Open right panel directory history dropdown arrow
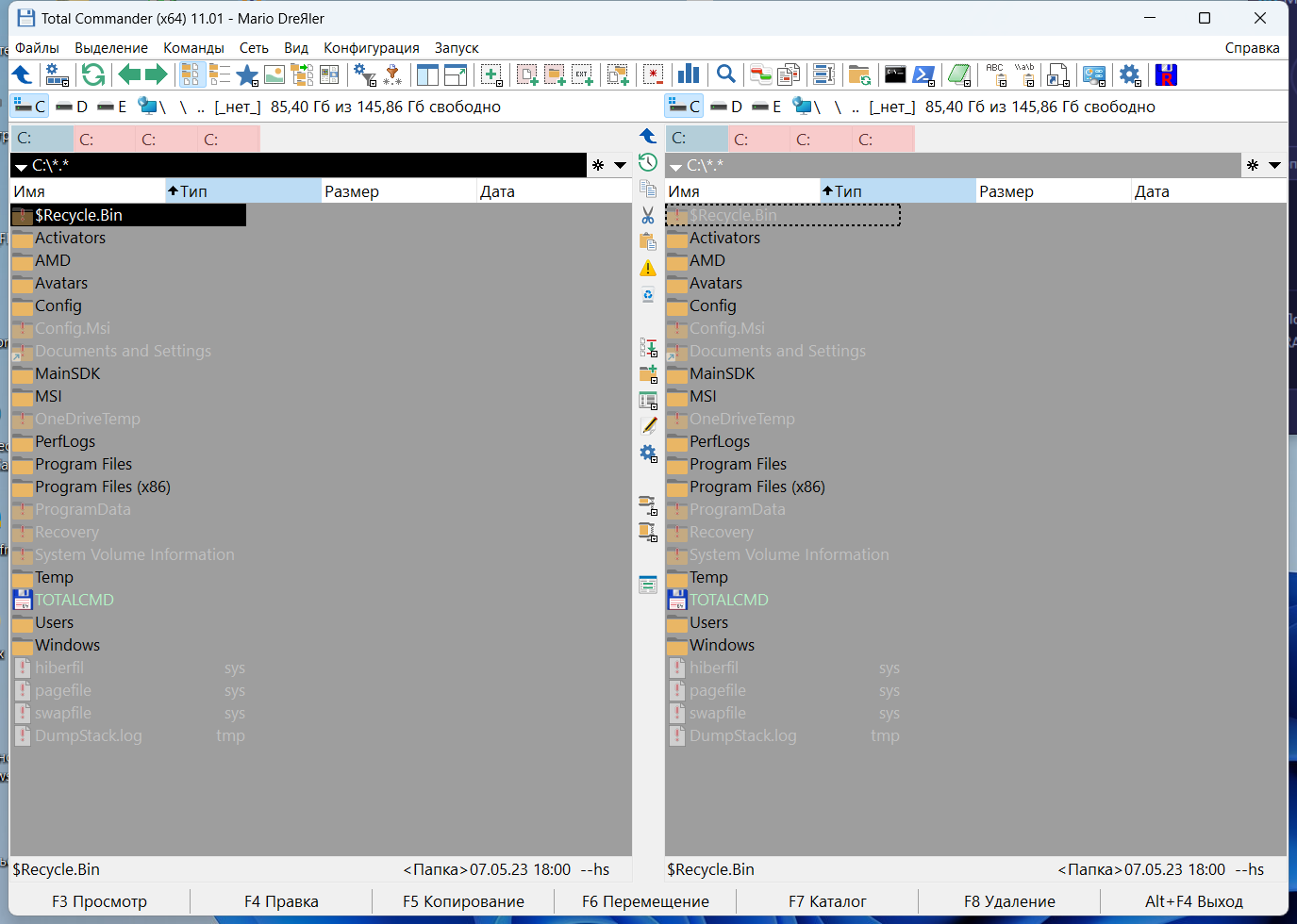The width and height of the screenshot is (1297, 924). click(1274, 165)
